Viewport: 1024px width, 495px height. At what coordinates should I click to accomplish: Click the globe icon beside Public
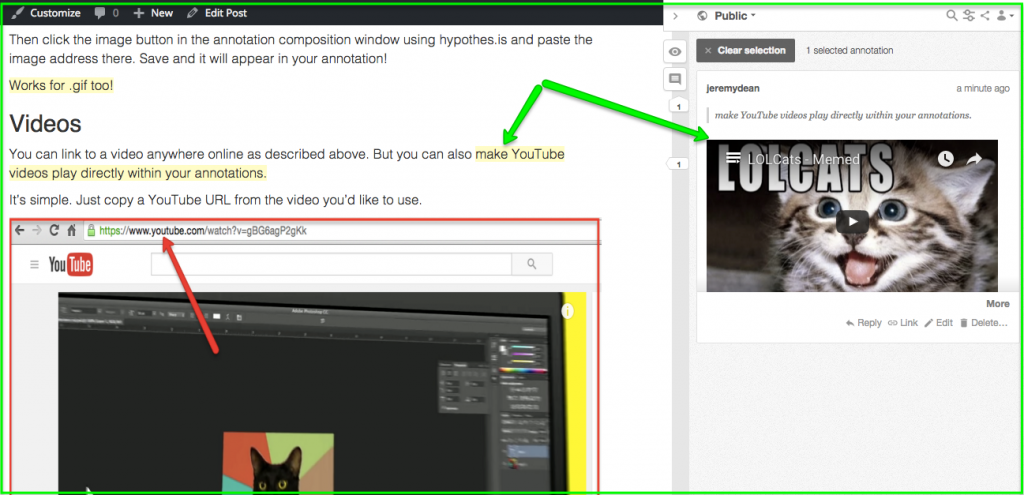coord(703,16)
